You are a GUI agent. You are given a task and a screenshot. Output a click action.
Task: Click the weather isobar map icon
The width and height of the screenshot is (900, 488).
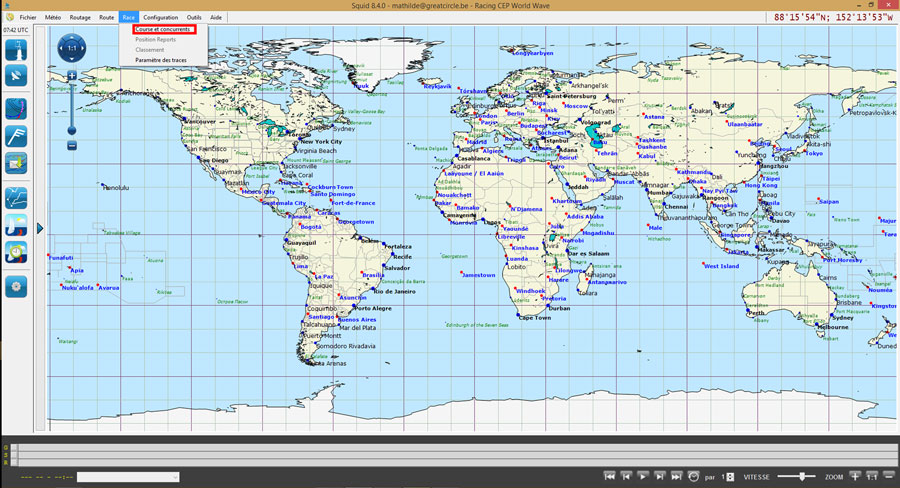point(16,108)
